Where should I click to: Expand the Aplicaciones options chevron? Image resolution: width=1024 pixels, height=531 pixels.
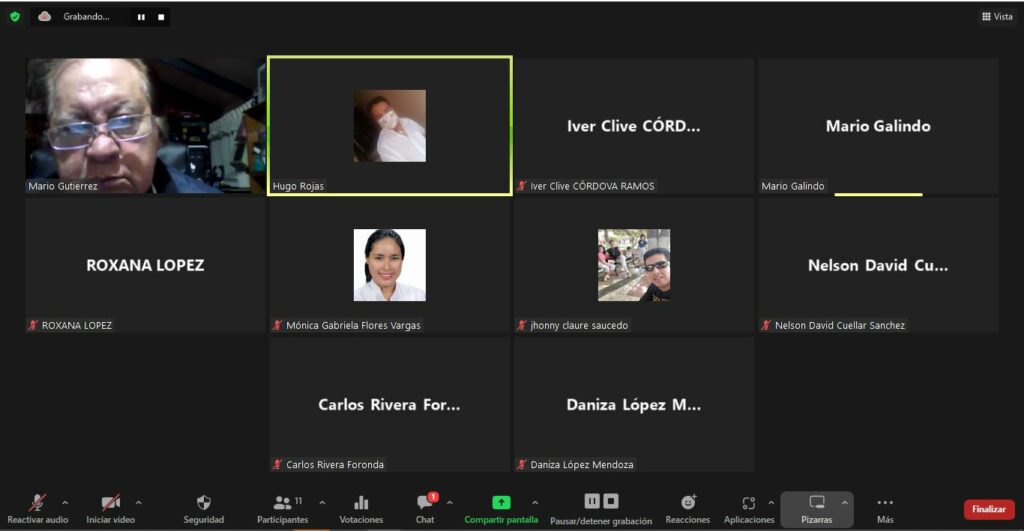coord(771,503)
